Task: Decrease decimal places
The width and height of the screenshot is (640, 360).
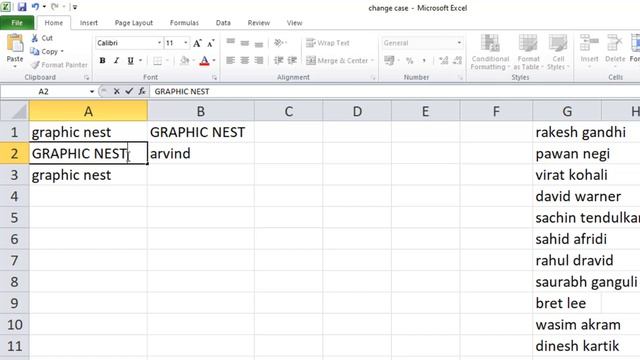Action: pos(458,60)
